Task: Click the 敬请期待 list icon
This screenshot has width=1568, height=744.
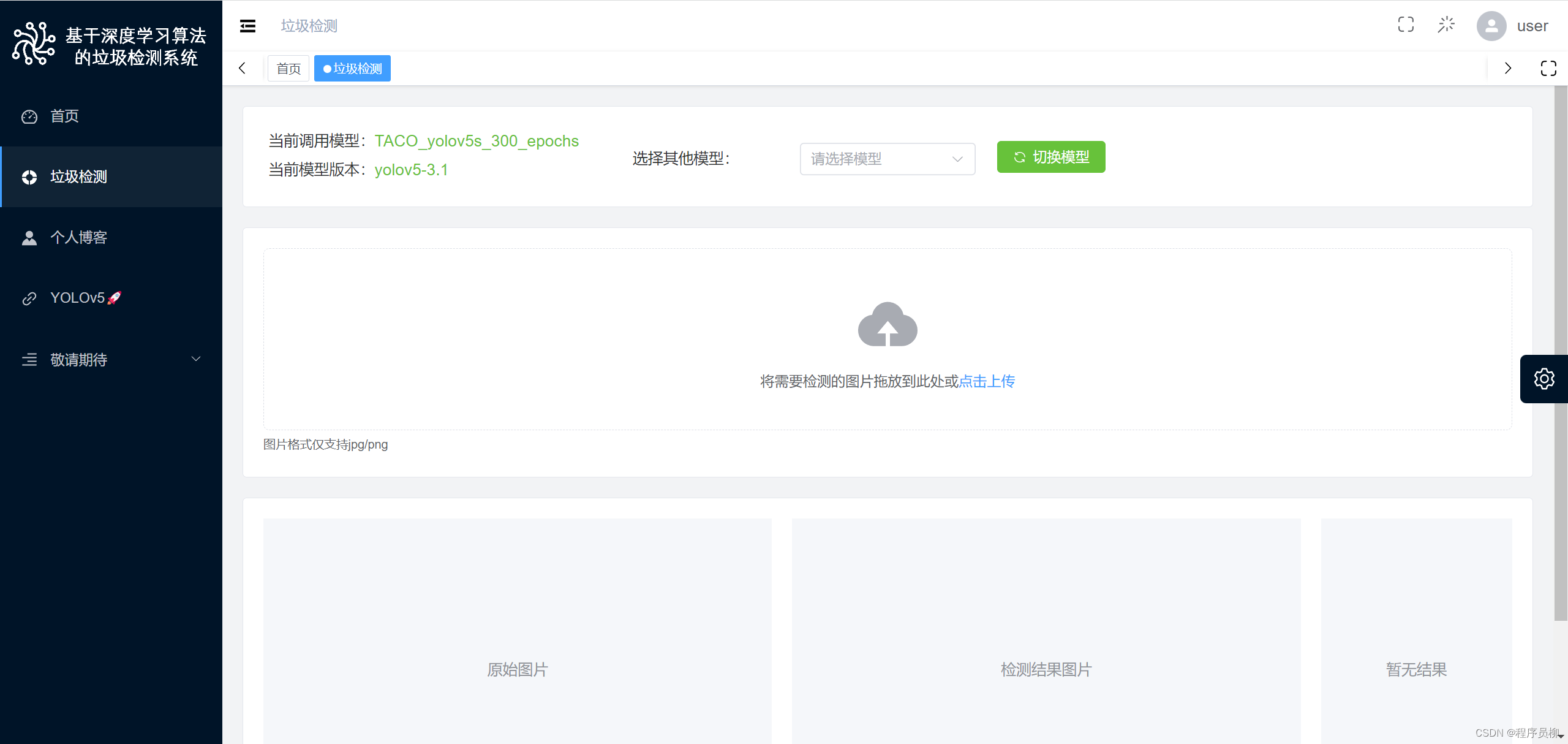Action: tap(29, 360)
